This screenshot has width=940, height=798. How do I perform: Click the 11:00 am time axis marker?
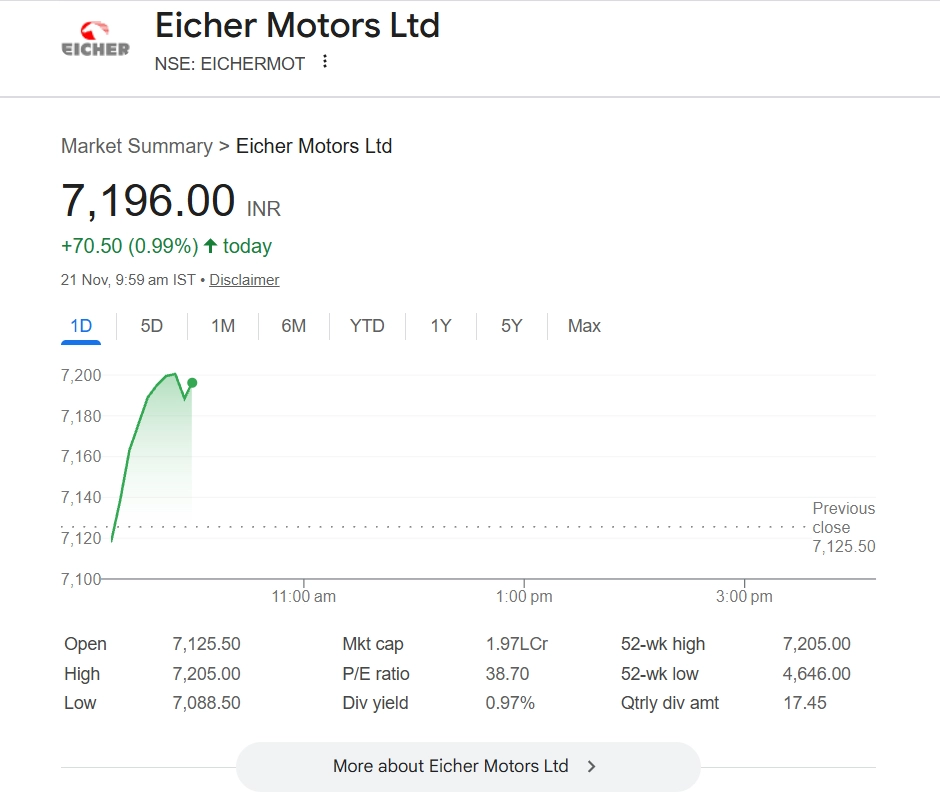[304, 597]
